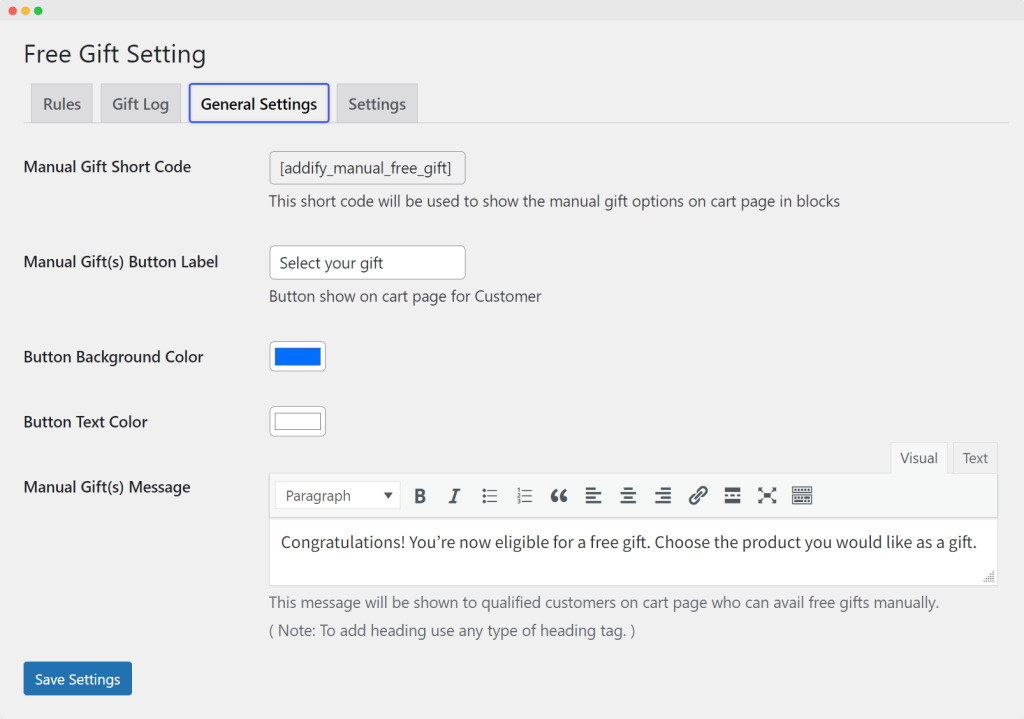Toggle the editor toolbar toggle icon
Viewport: 1024px width, 719px height.
click(x=802, y=496)
